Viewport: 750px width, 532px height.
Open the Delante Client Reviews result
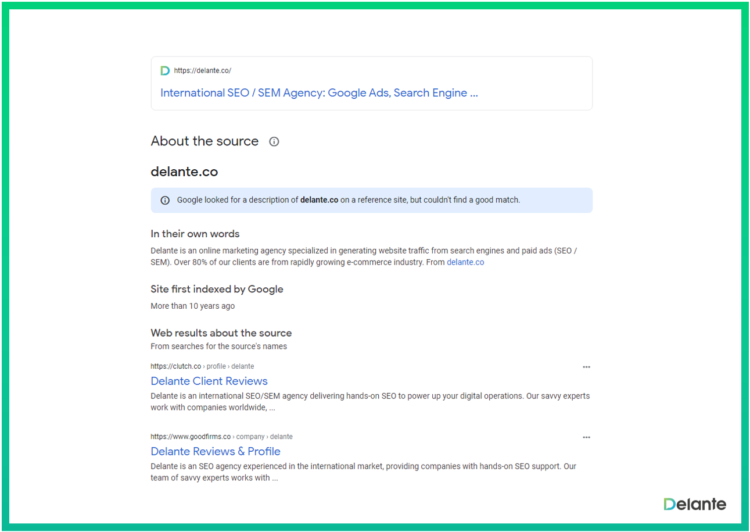209,381
